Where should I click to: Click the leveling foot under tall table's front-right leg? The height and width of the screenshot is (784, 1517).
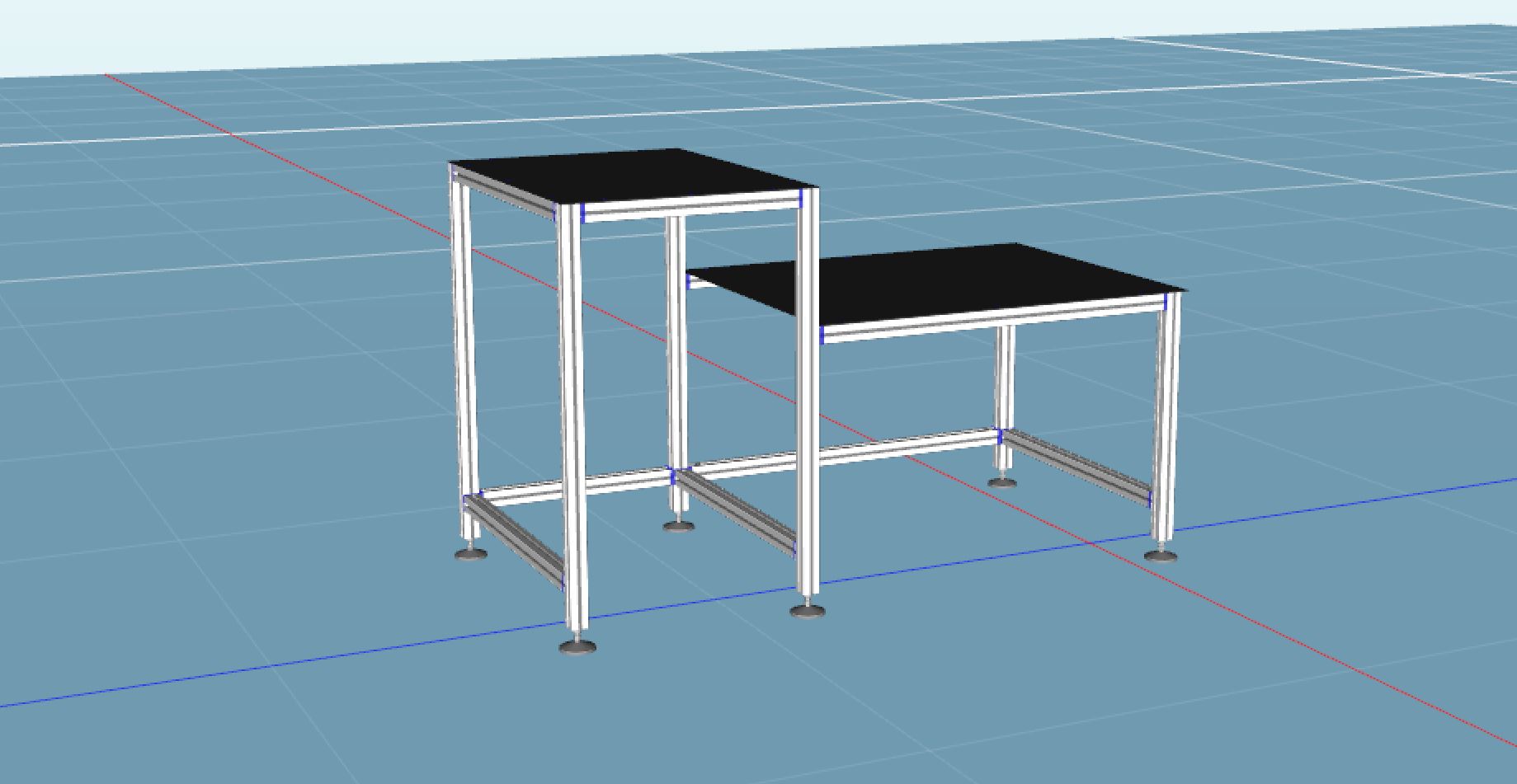(x=808, y=610)
